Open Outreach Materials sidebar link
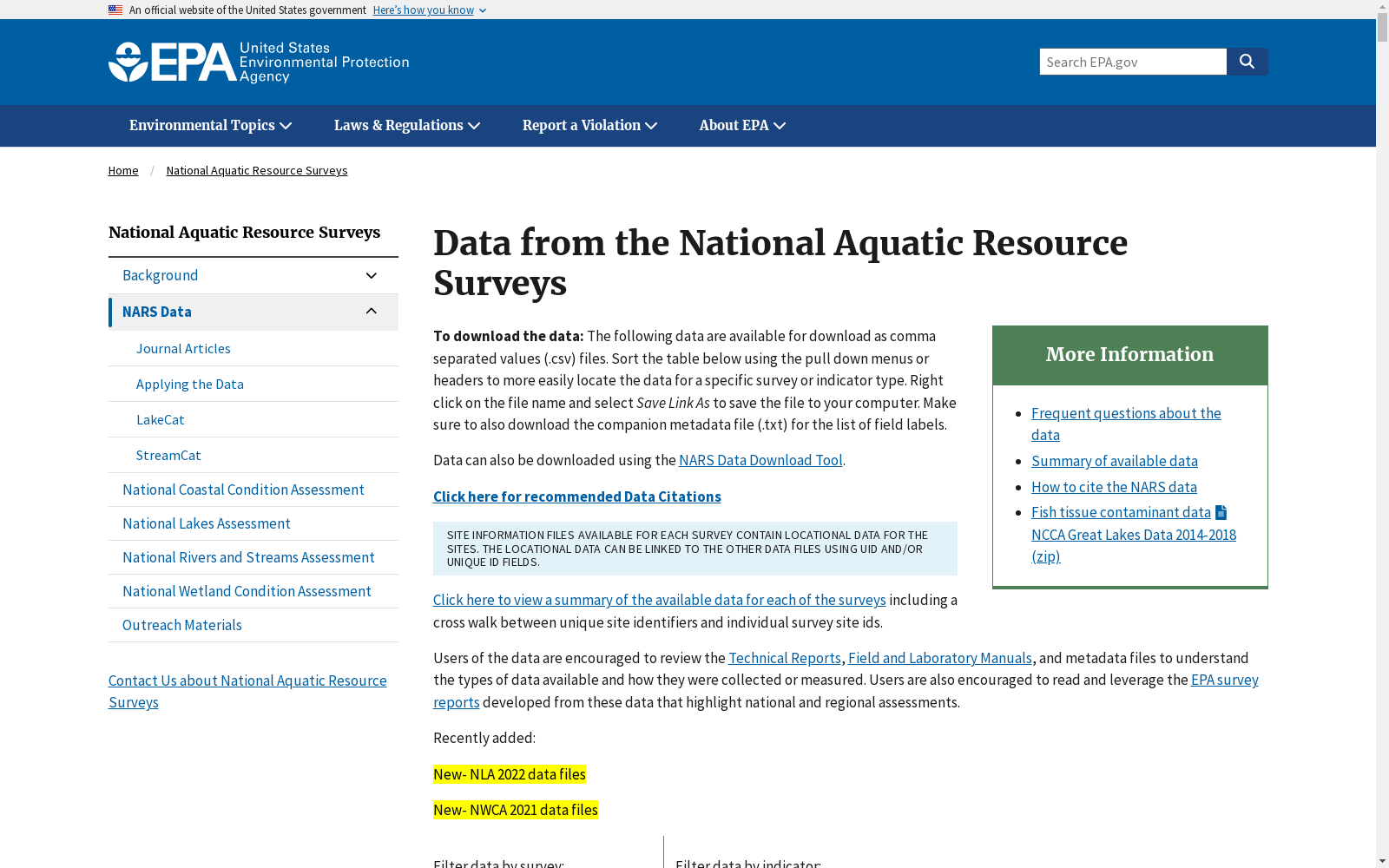This screenshot has height=868, width=1389. click(182, 626)
